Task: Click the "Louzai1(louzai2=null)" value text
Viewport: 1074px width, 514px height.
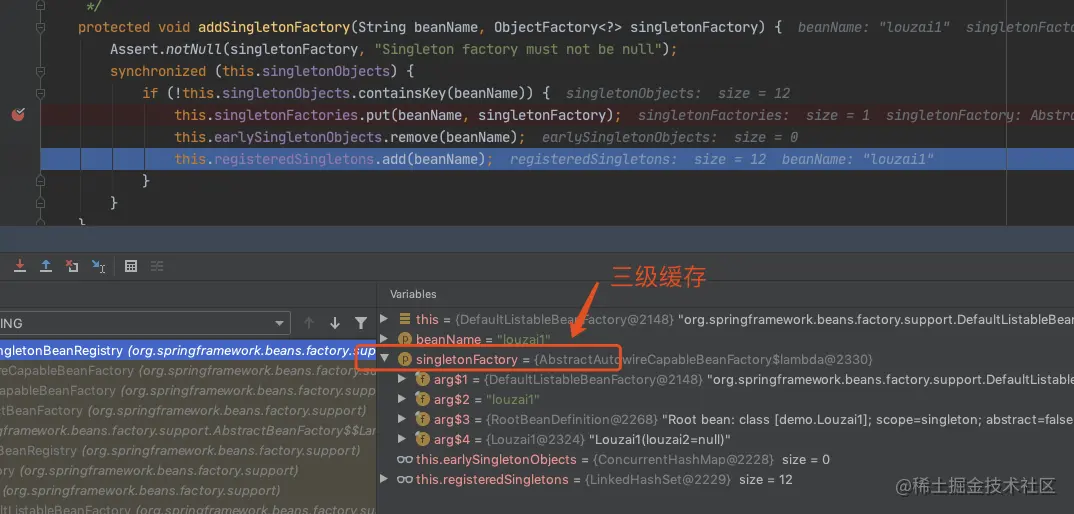Action: [659, 439]
